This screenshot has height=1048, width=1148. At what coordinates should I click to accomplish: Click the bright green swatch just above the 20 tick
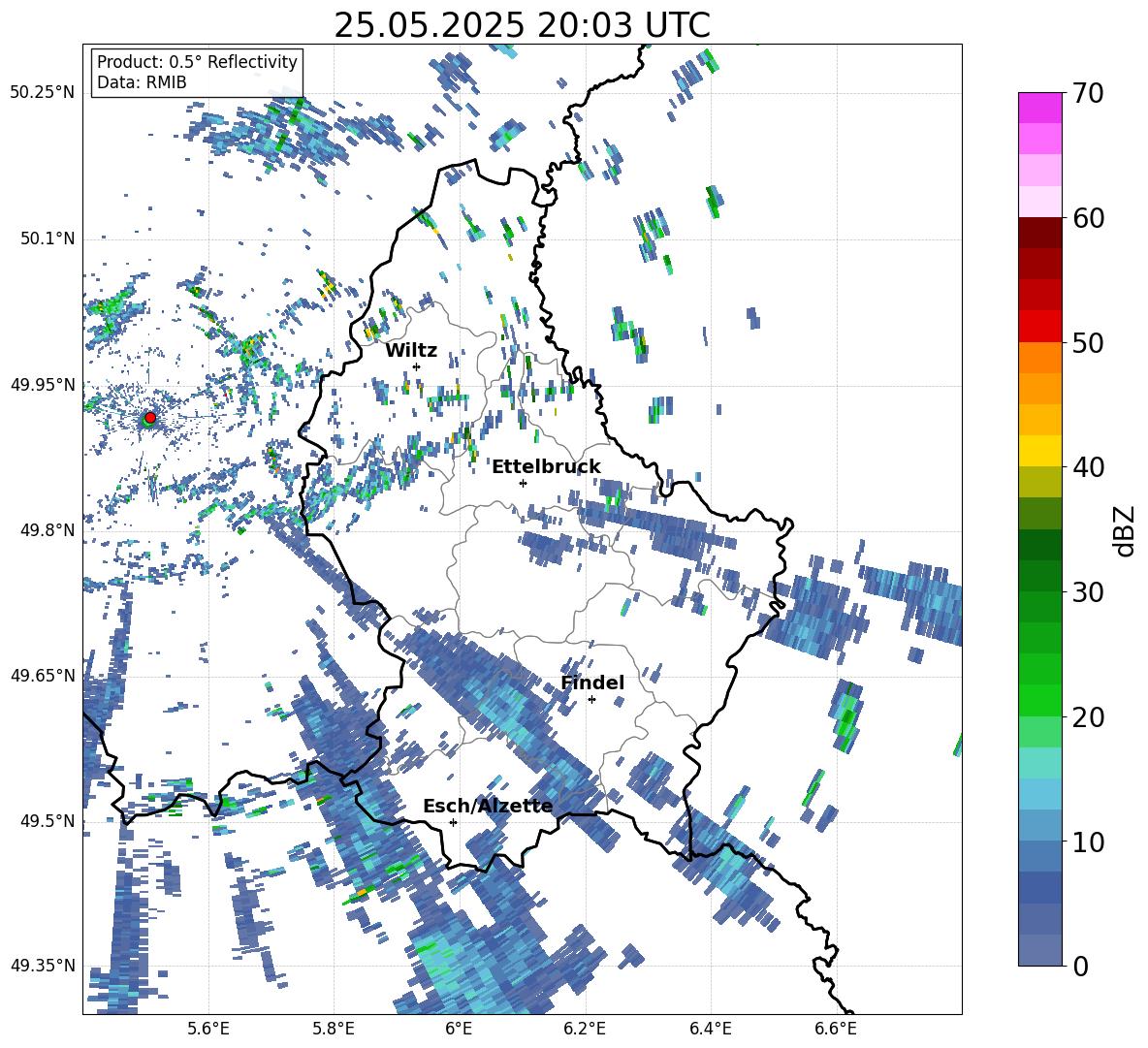(1040, 700)
